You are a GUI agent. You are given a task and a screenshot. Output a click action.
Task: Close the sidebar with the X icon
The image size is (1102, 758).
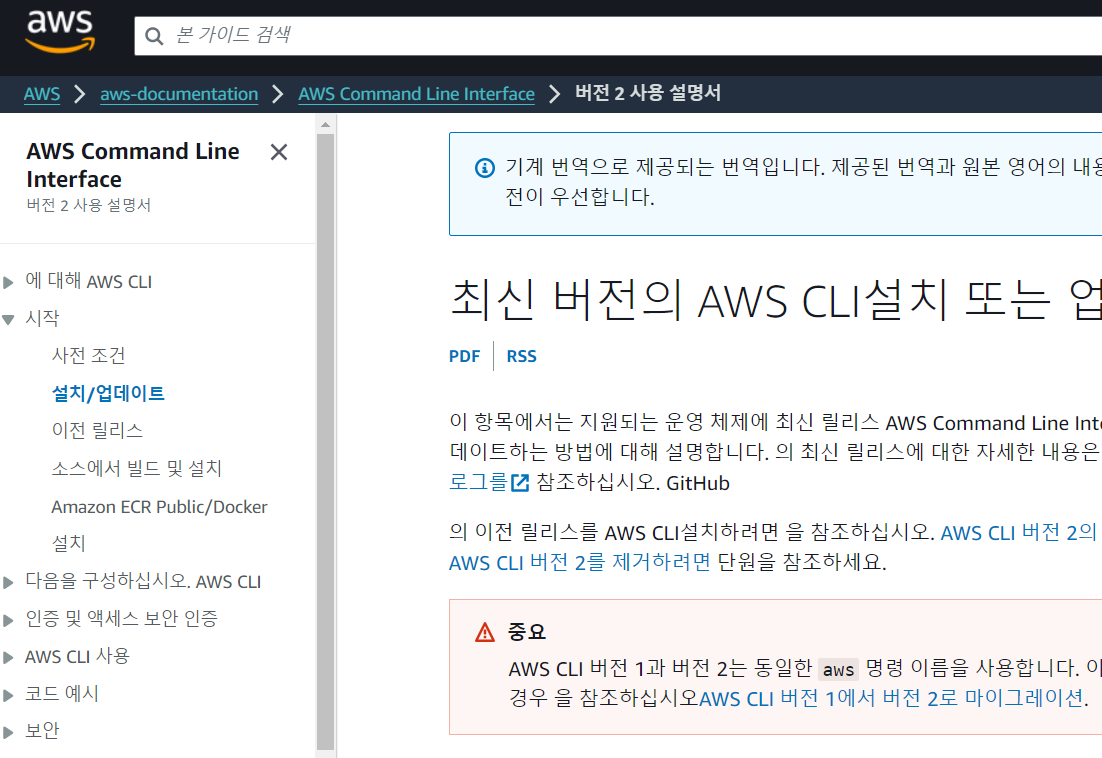click(278, 152)
